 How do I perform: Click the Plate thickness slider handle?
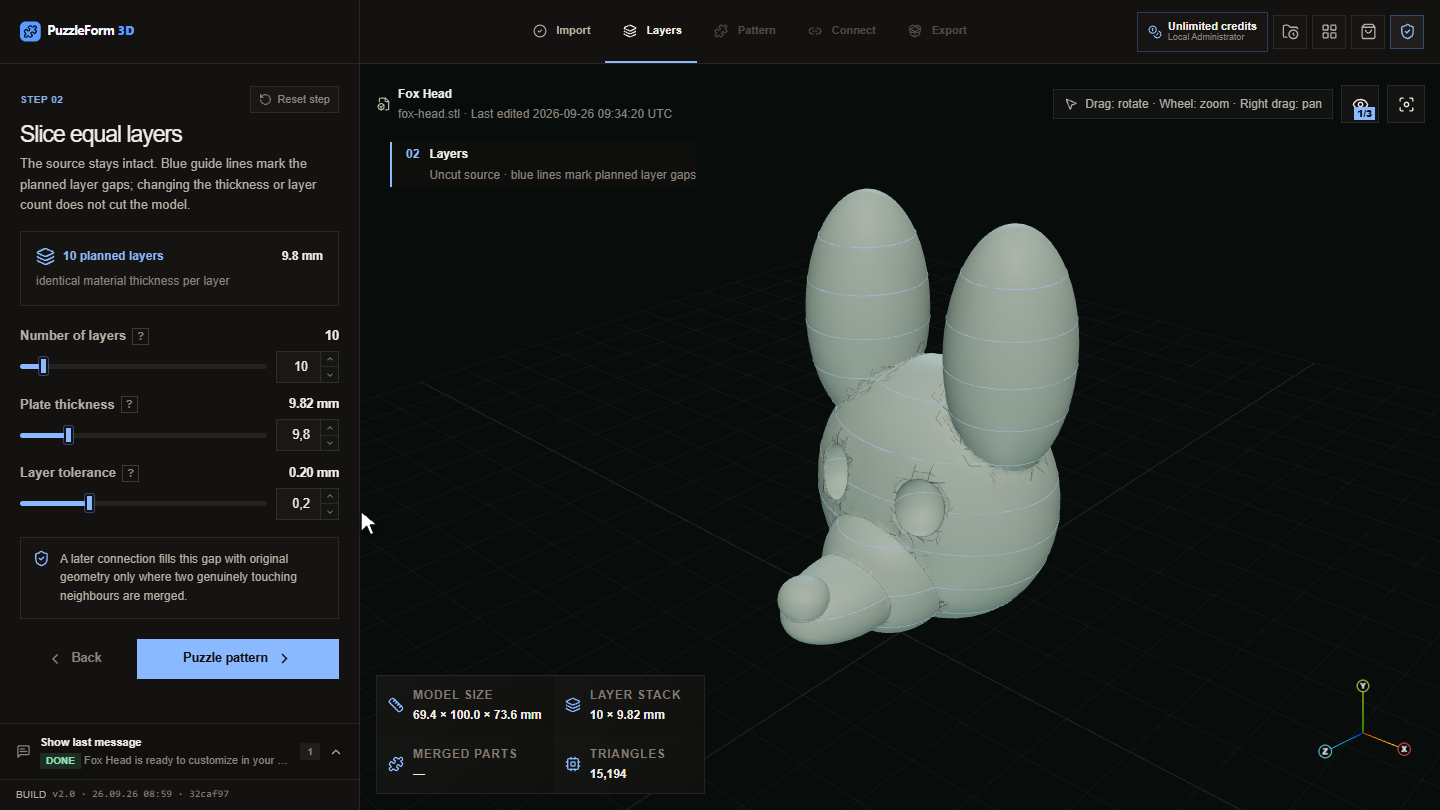pyautogui.click(x=68, y=435)
